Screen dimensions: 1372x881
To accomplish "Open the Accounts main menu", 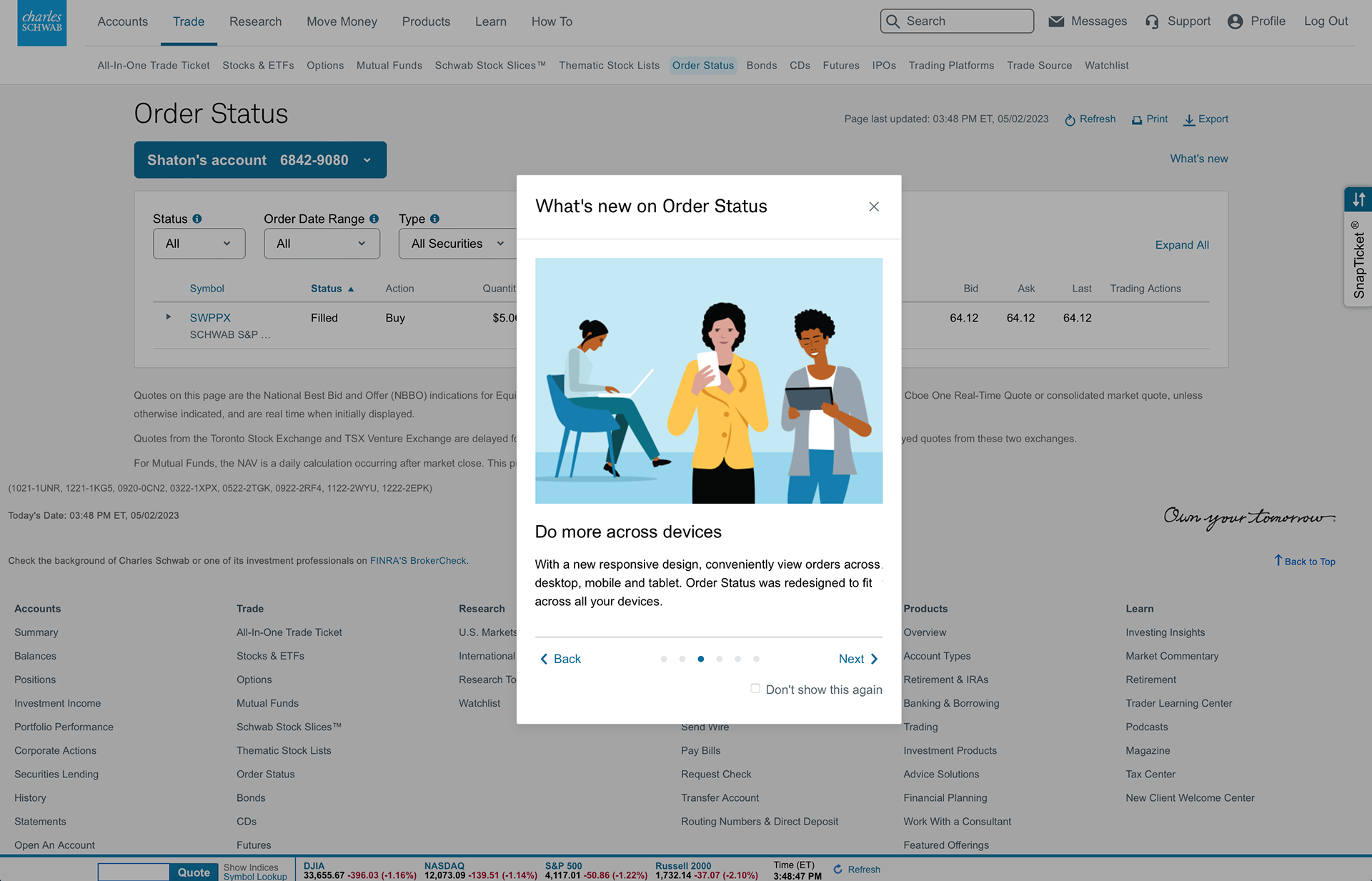I will coord(123,21).
